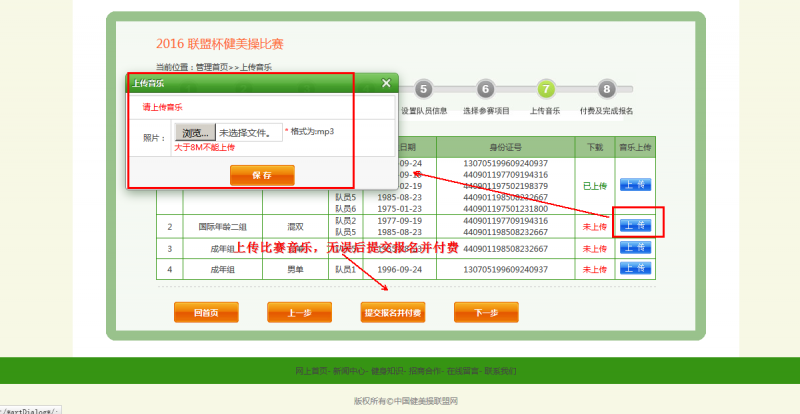Click step 8 circle 付费及完成报名

[x=606, y=90]
